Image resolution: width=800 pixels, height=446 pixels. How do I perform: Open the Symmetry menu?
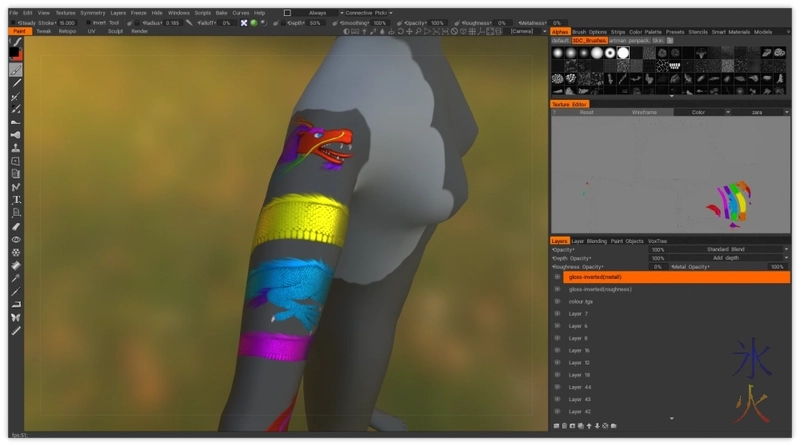coord(92,13)
